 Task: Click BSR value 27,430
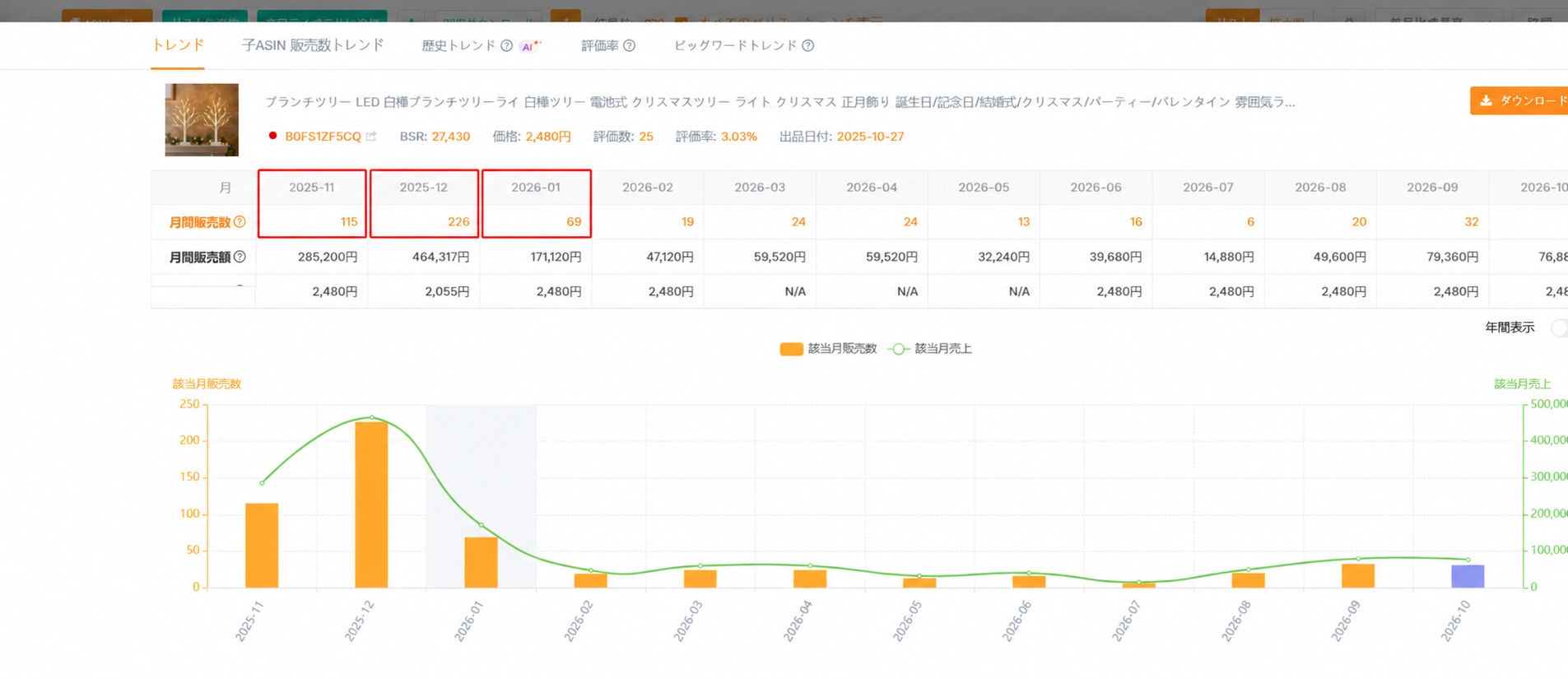[451, 137]
